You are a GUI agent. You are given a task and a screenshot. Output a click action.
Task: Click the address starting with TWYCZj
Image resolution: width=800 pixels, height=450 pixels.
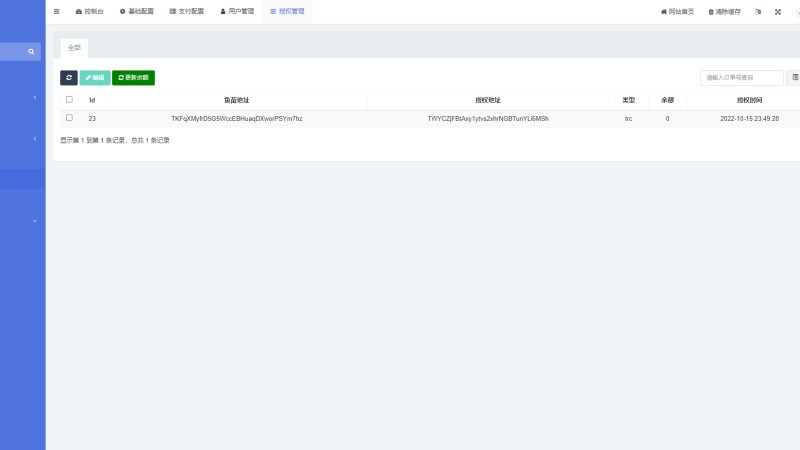coord(488,119)
